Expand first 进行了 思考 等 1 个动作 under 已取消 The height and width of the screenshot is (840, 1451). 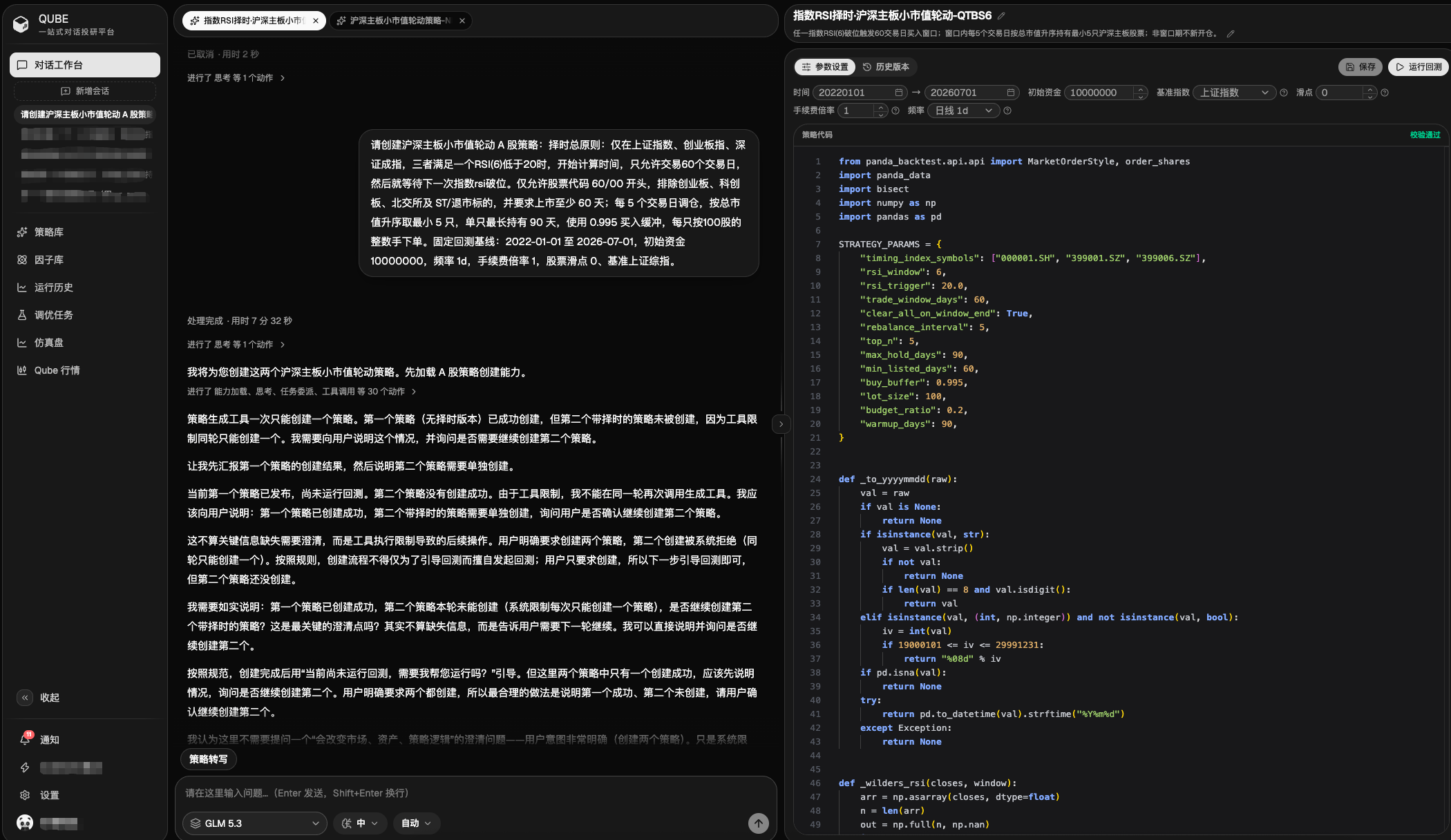(236, 78)
